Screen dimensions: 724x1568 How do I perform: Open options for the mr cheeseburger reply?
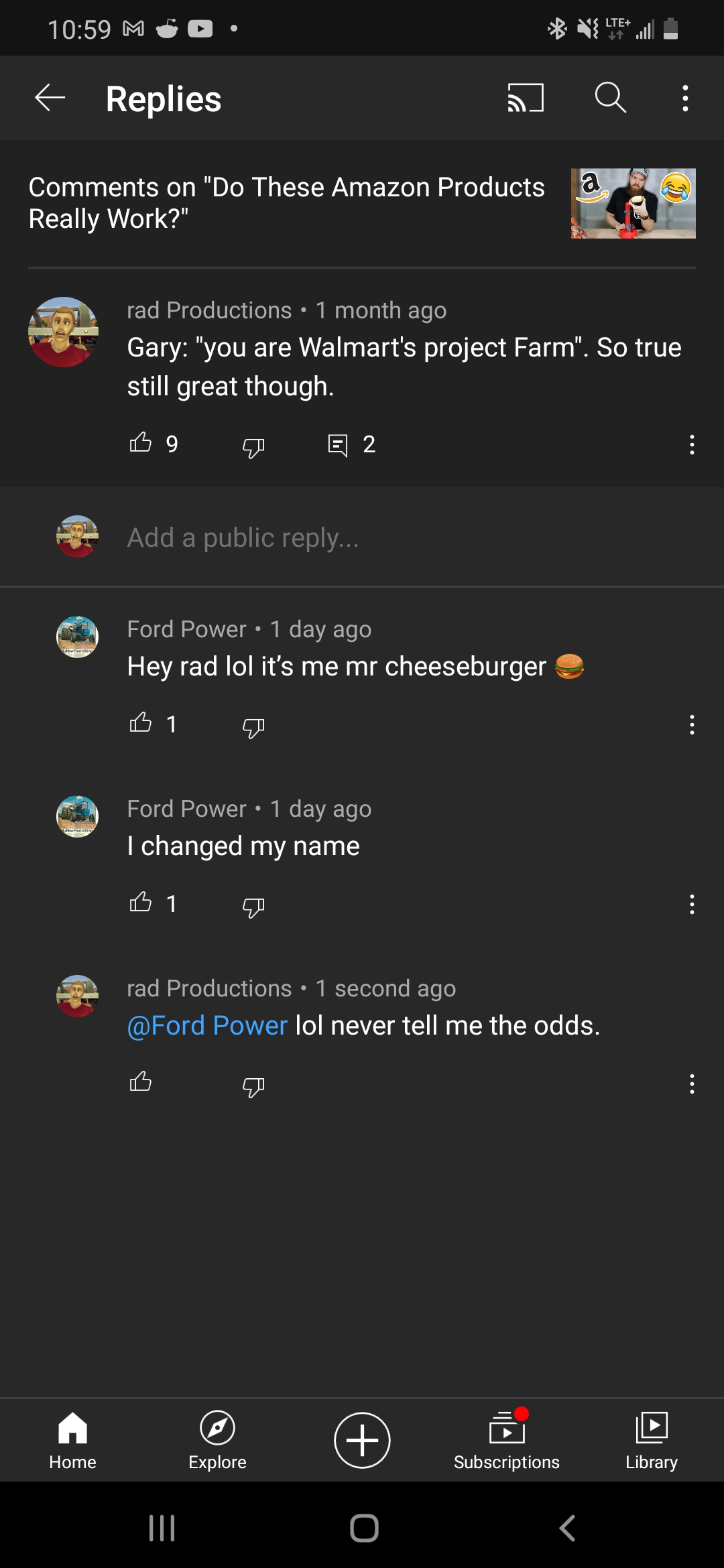pyautogui.click(x=692, y=724)
